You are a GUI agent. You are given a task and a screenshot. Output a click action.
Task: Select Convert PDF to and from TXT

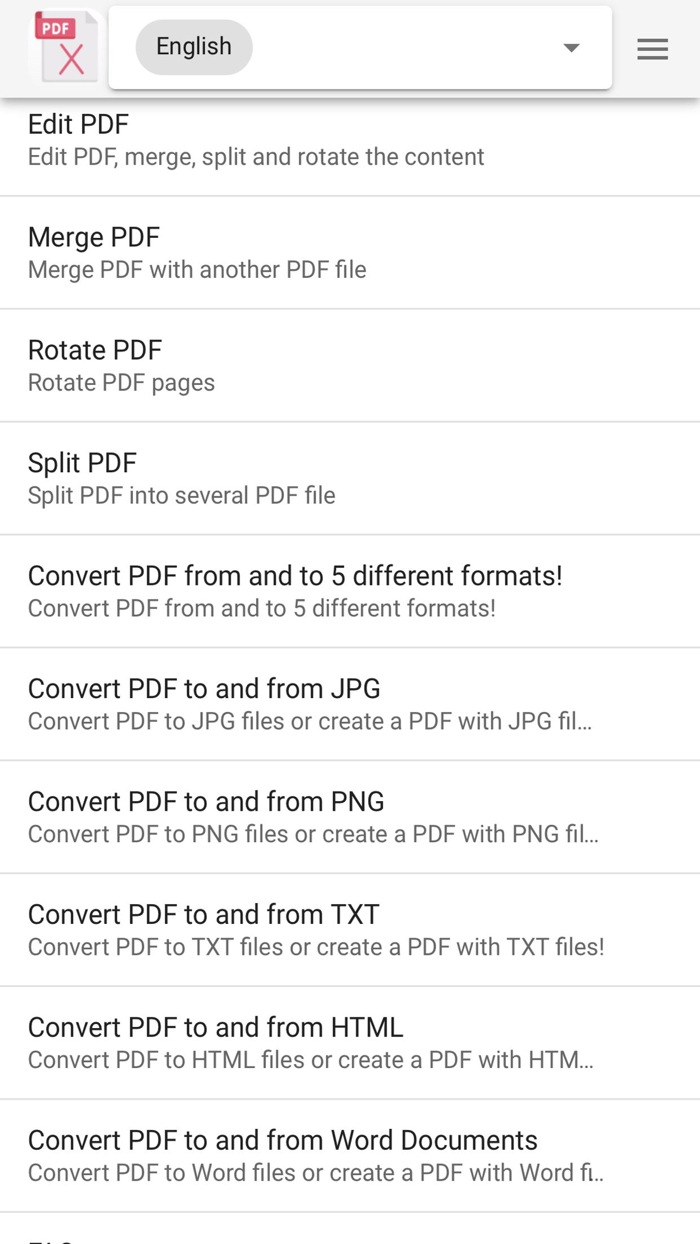click(x=204, y=914)
